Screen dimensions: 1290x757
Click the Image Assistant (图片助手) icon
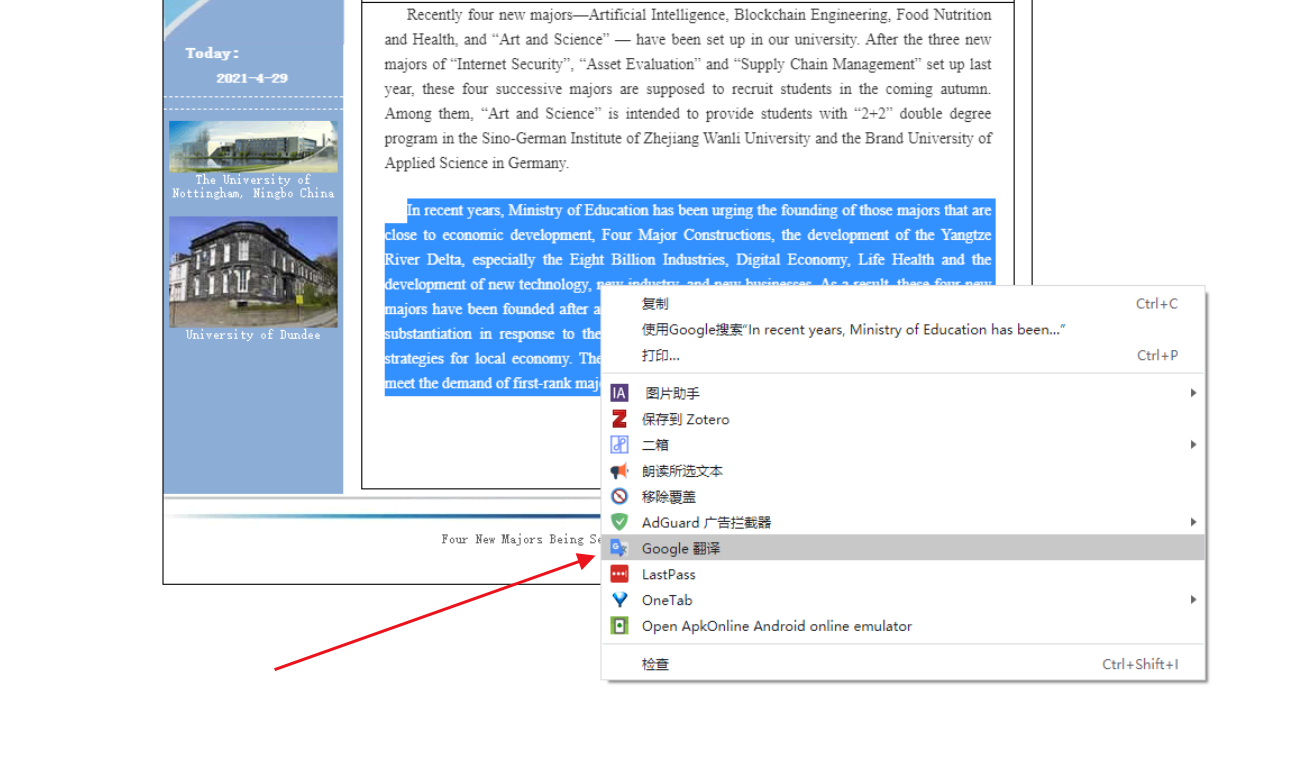pyautogui.click(x=619, y=393)
